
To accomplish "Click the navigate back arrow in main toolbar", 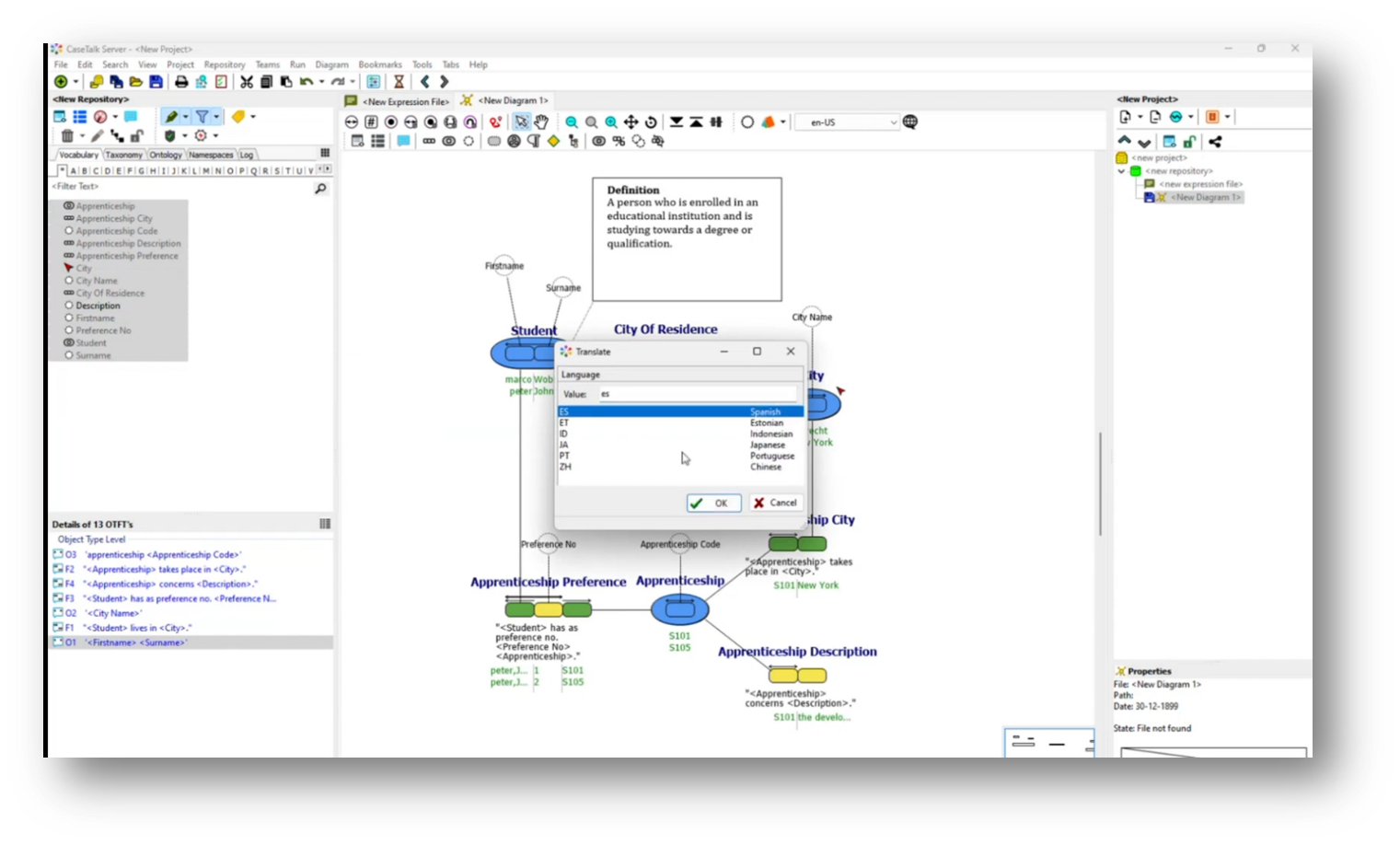I will 424,82.
